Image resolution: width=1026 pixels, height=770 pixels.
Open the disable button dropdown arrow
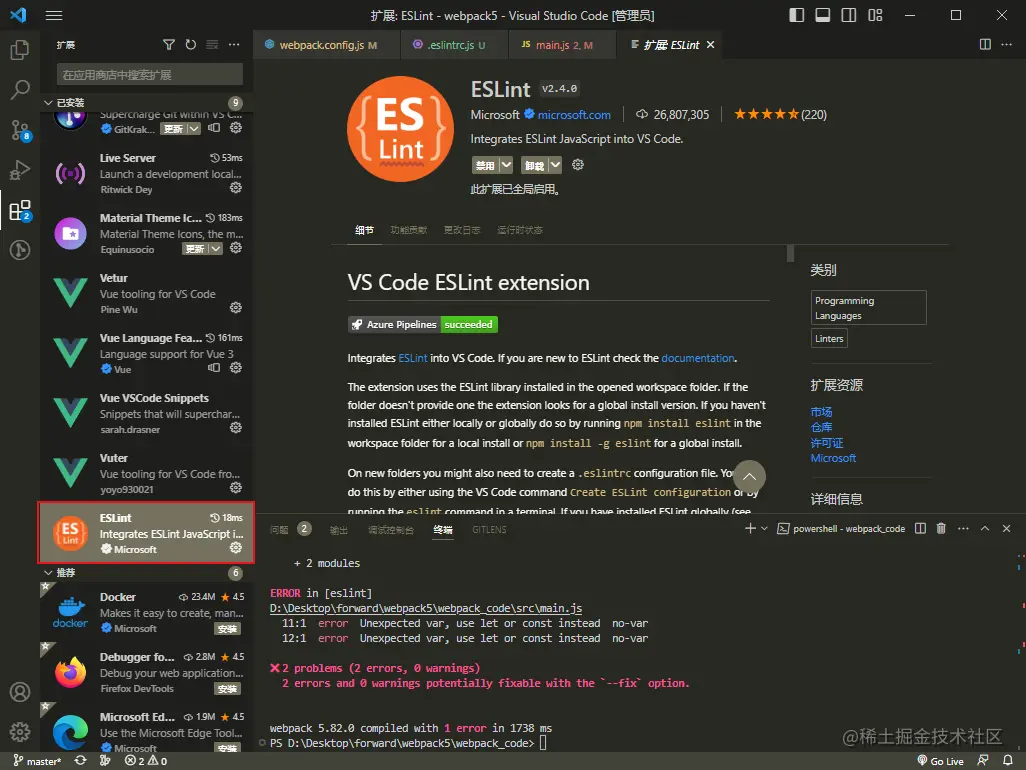[x=506, y=165]
